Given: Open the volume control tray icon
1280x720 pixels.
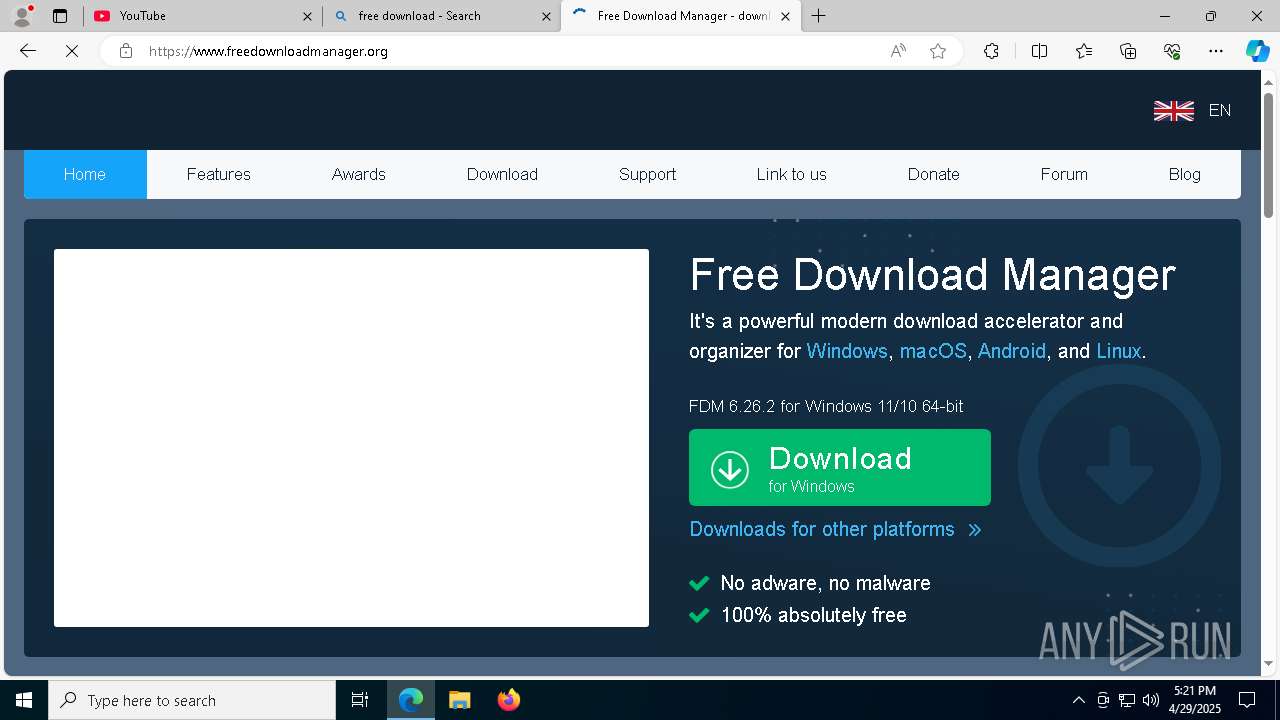Looking at the screenshot, I should (1151, 700).
